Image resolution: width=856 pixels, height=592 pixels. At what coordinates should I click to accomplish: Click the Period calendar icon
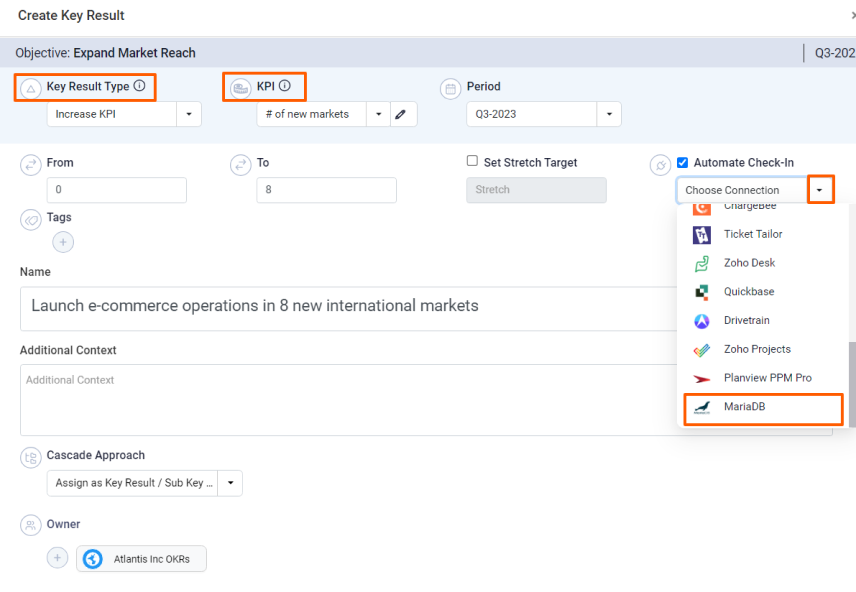click(x=450, y=88)
